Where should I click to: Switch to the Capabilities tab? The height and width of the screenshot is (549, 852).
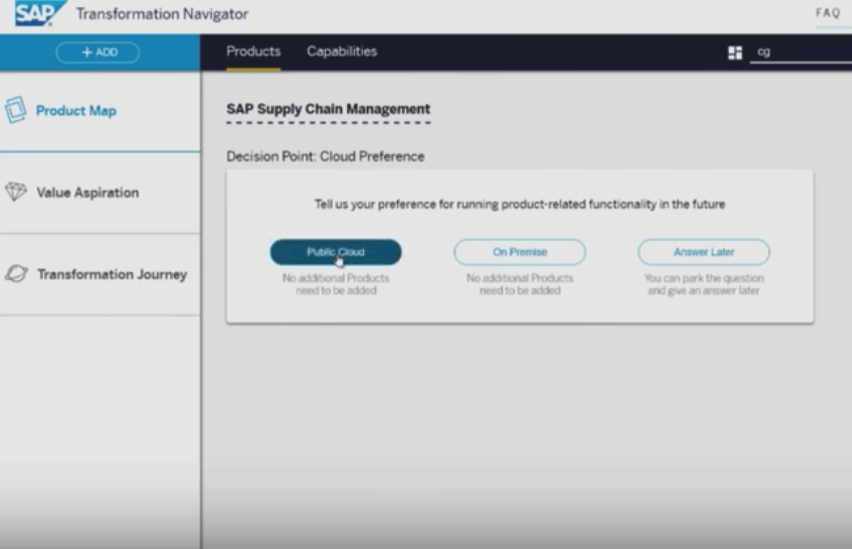pos(342,52)
